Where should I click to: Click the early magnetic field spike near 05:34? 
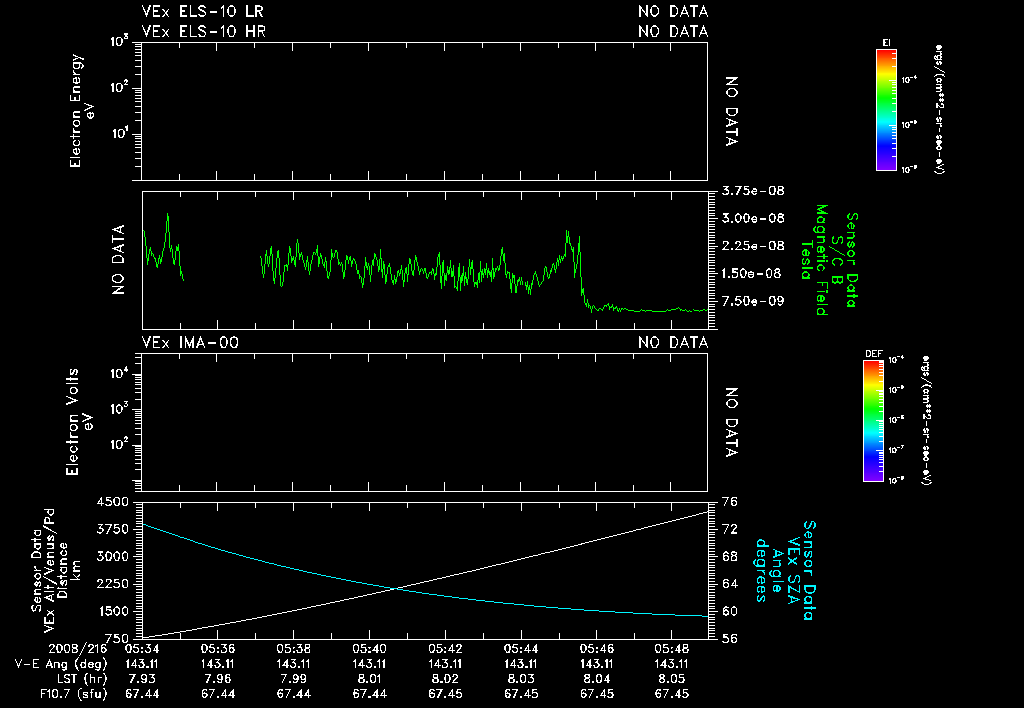pyautogui.click(x=168, y=214)
